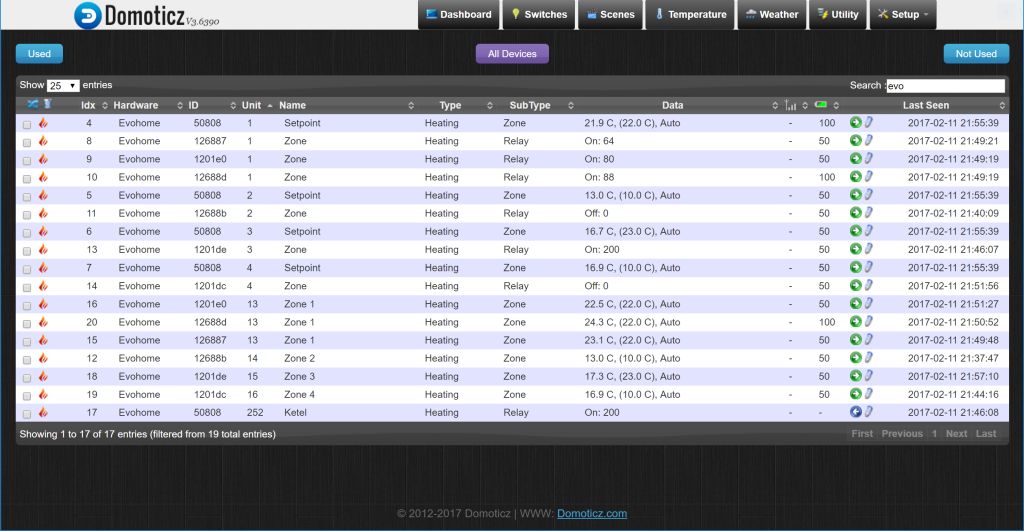Click green arrow icon for Idx 18

point(856,376)
